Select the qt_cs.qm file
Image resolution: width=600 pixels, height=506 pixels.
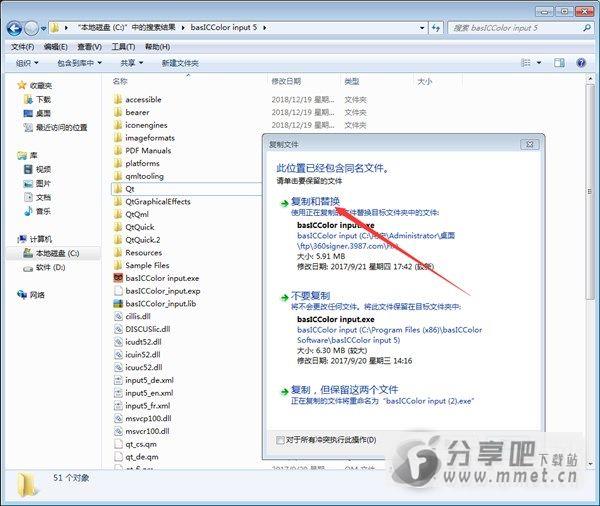pyautogui.click(x=135, y=444)
